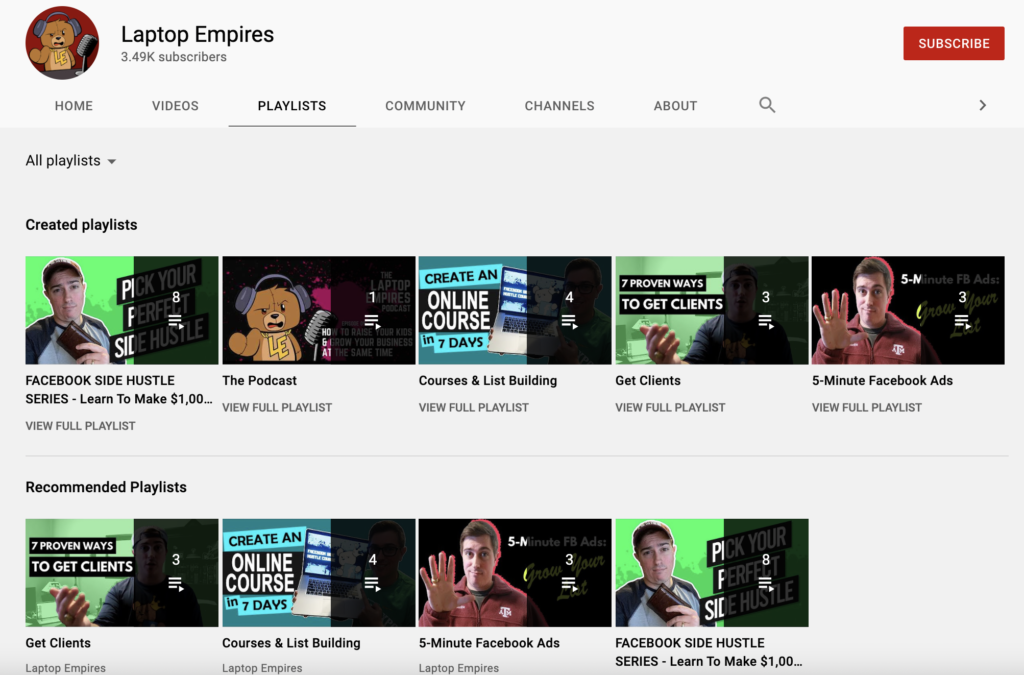Open created Get Clients playlist title
1024x675 pixels.
tap(648, 381)
